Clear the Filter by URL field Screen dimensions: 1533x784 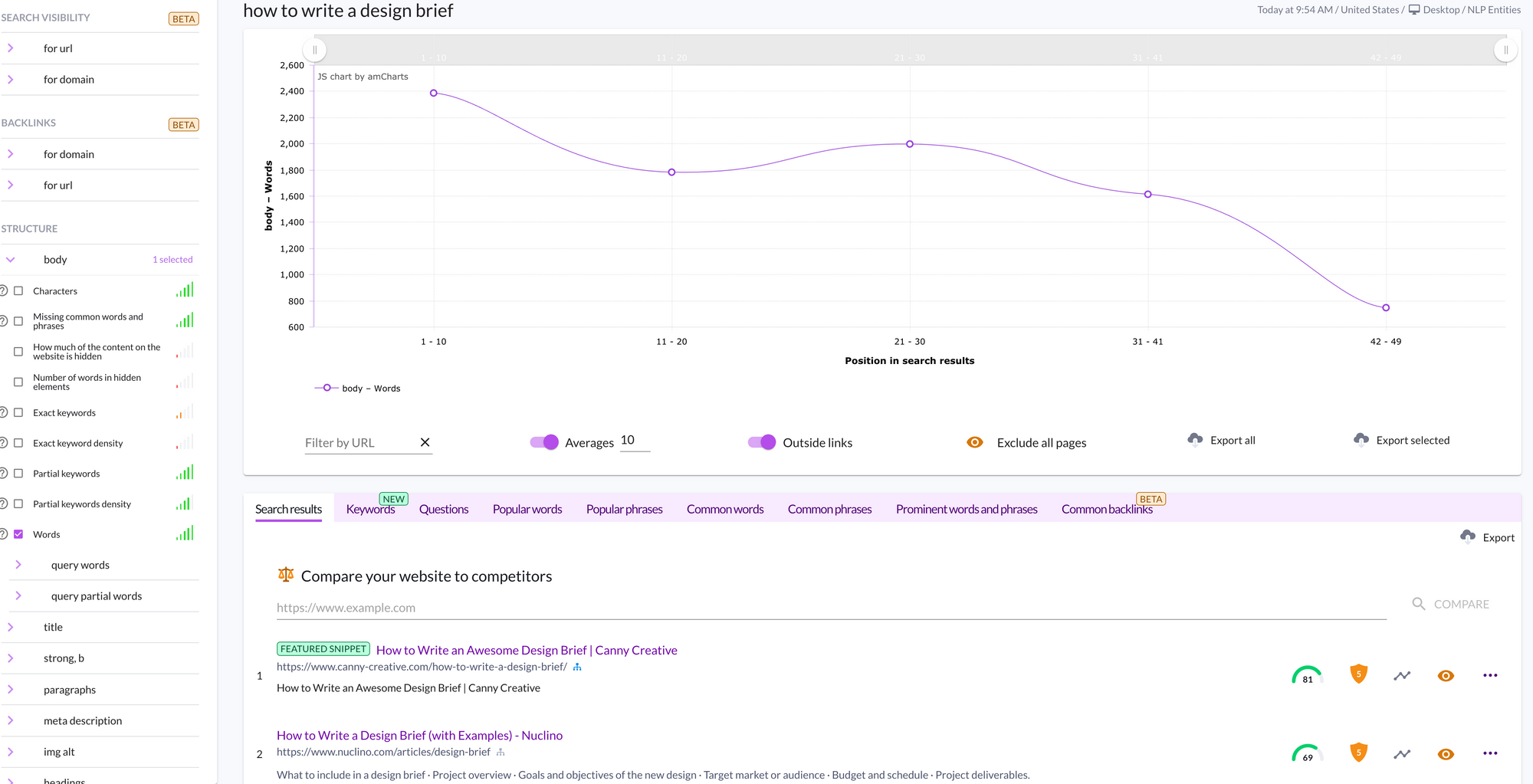point(425,442)
